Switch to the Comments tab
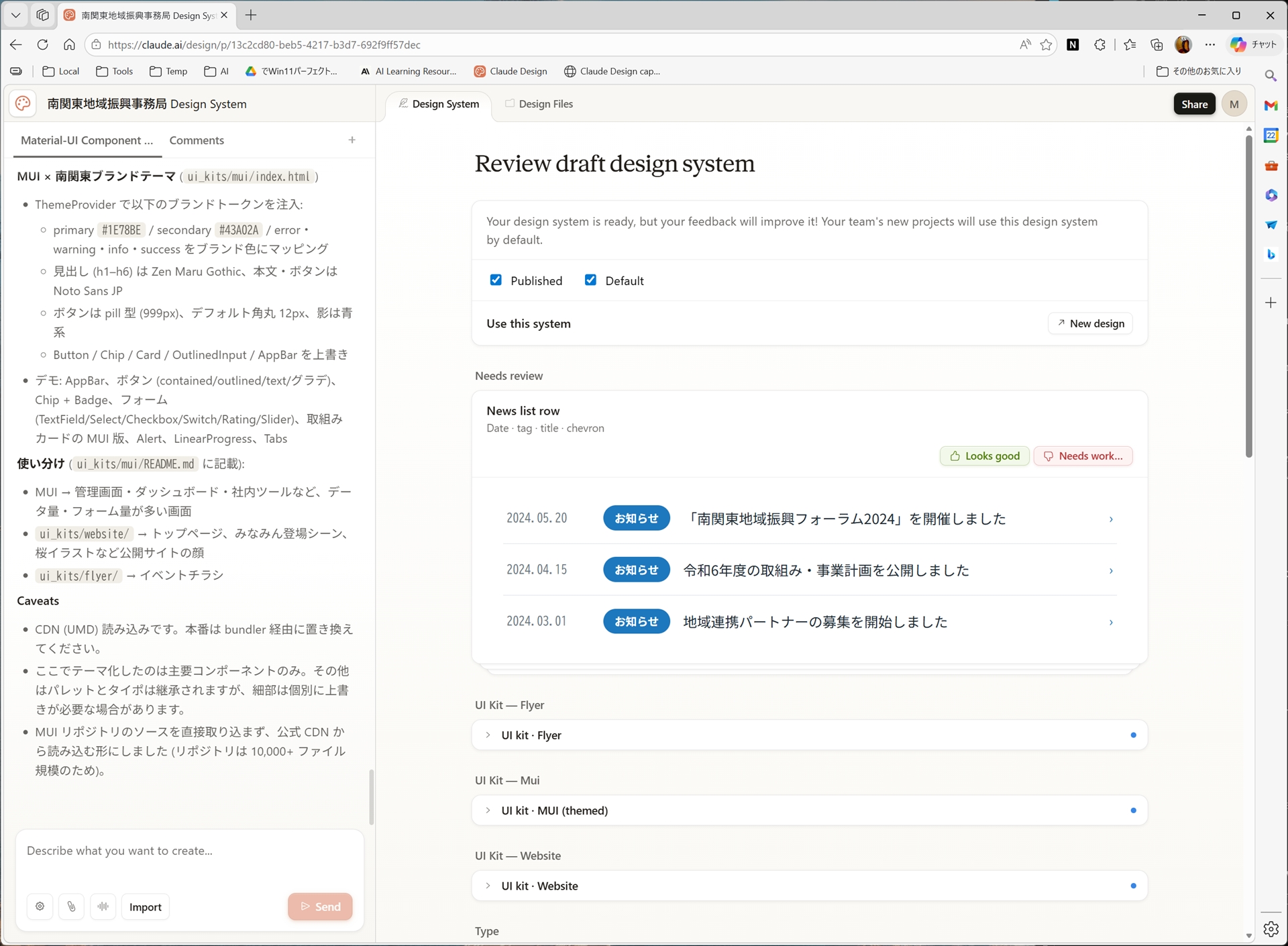Screen dimensions: 1288x946 197,140
